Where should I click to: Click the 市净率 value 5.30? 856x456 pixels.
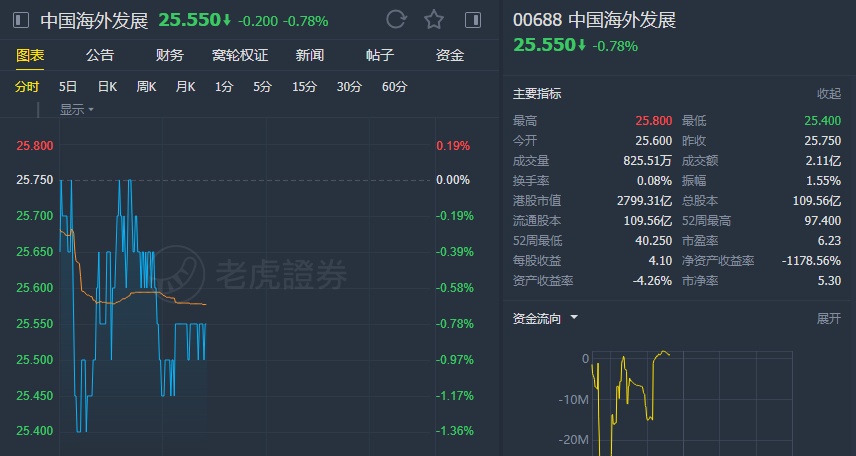[x=830, y=281]
